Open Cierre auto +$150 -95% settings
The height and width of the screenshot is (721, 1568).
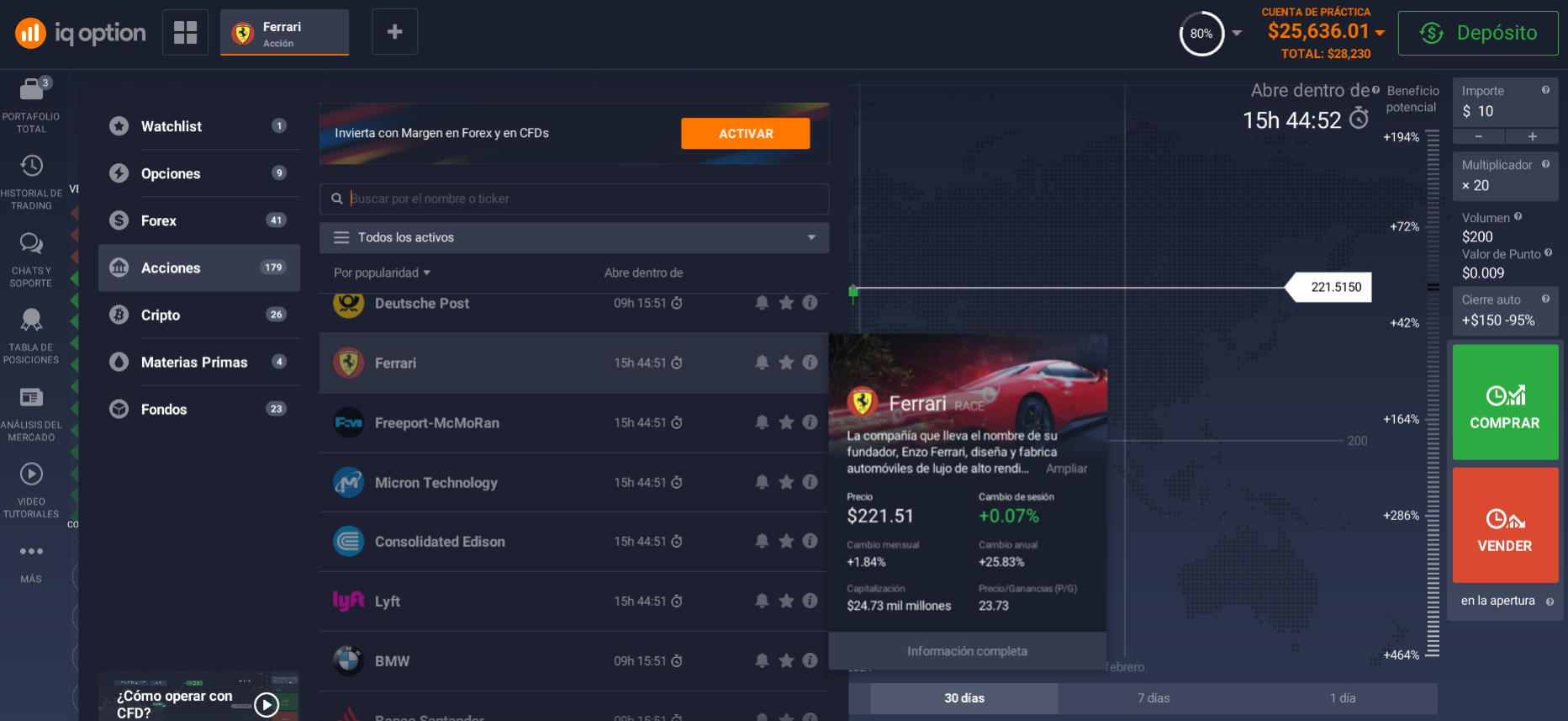point(1505,310)
